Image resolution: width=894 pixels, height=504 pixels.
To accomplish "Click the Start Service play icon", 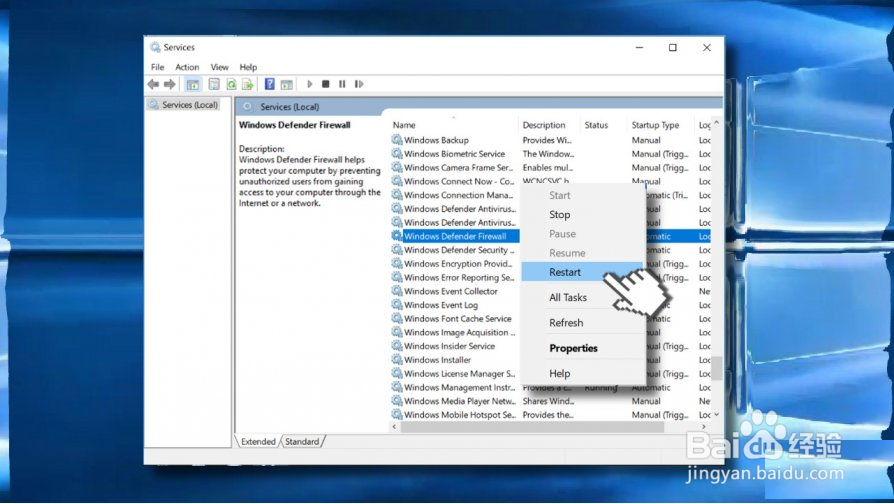I will tap(310, 84).
